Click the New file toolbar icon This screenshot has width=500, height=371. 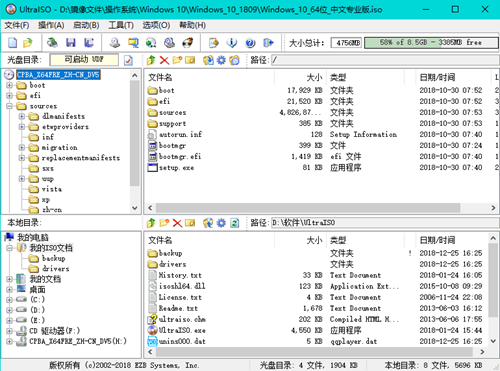[x=13, y=43]
